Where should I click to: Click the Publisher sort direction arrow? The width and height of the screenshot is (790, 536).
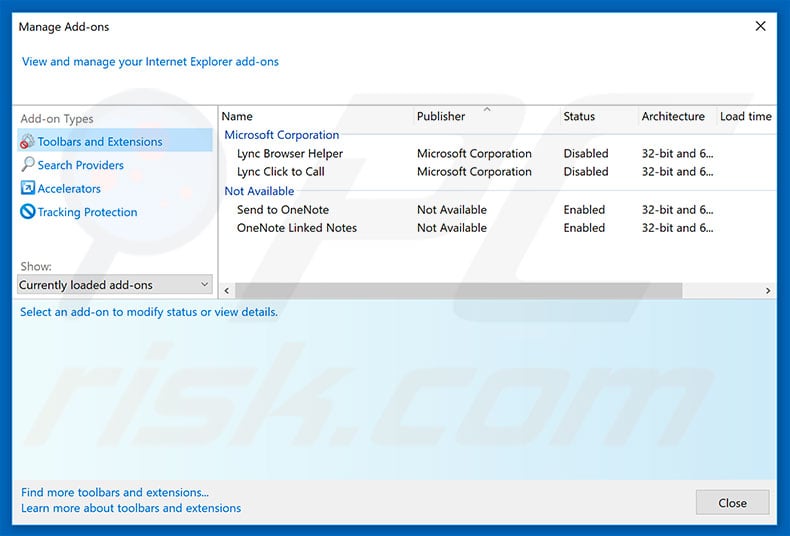(x=487, y=109)
